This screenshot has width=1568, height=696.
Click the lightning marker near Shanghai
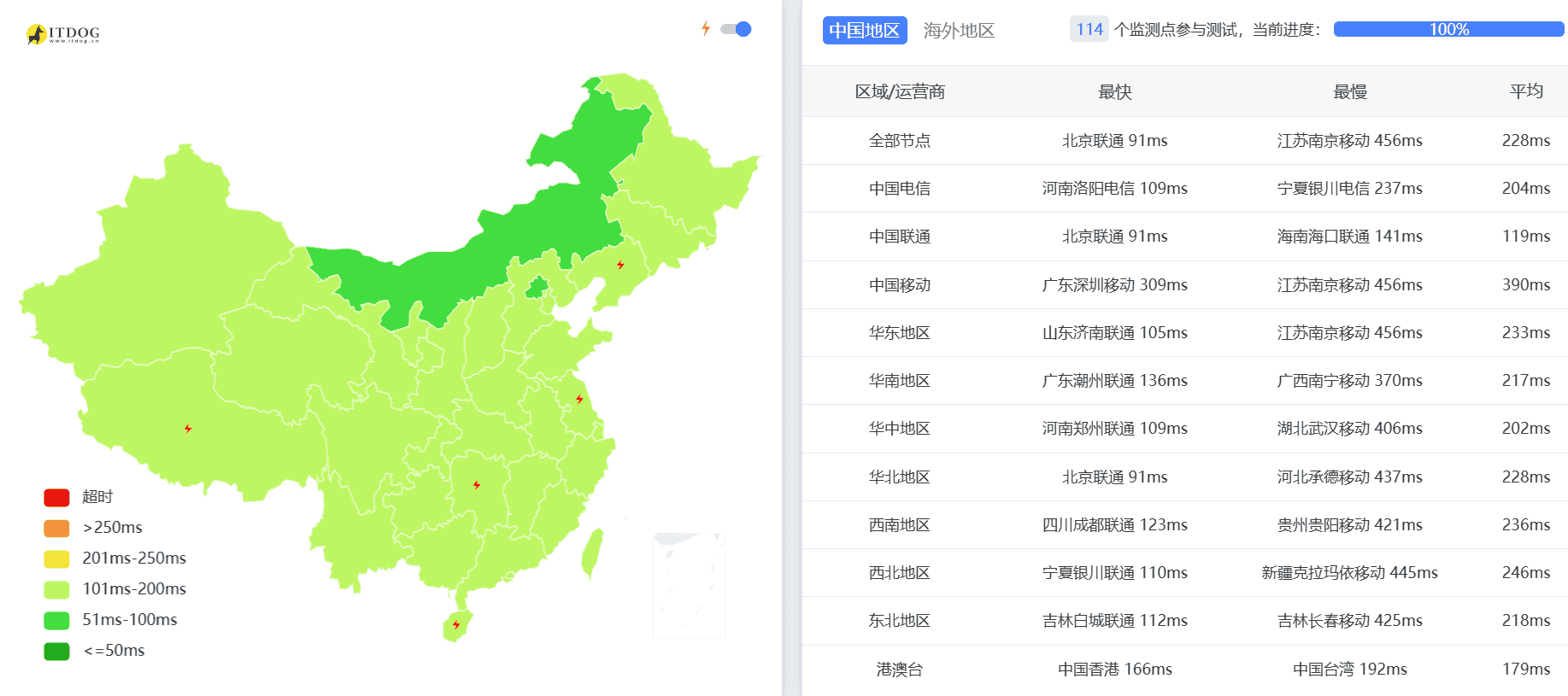[581, 398]
